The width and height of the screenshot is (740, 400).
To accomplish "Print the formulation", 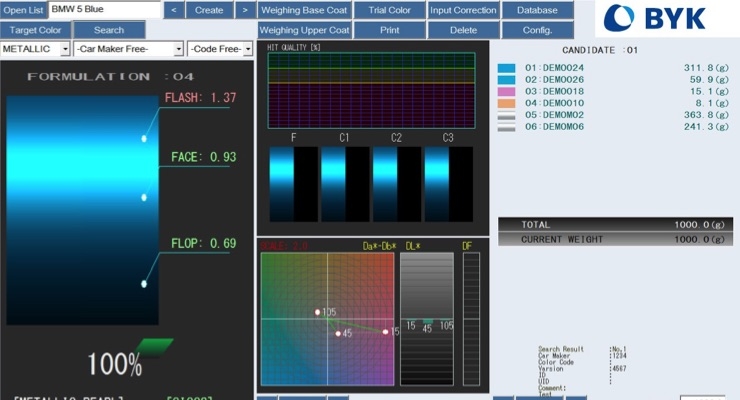I will [x=389, y=30].
